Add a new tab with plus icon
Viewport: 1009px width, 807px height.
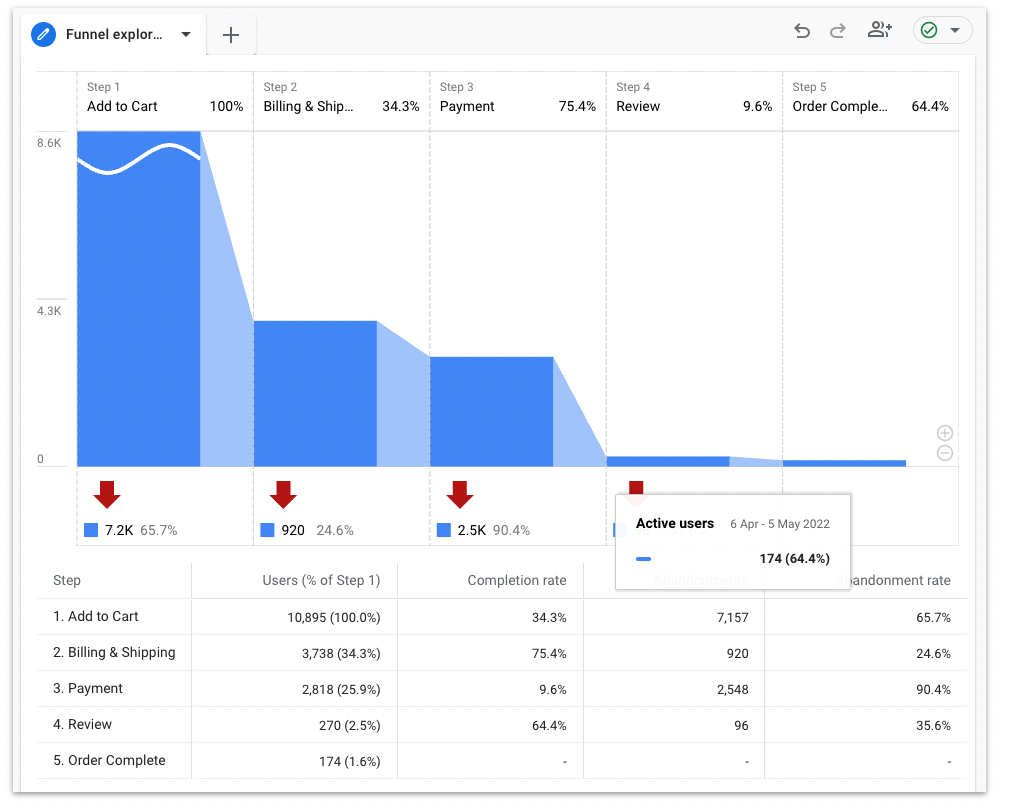[x=231, y=35]
